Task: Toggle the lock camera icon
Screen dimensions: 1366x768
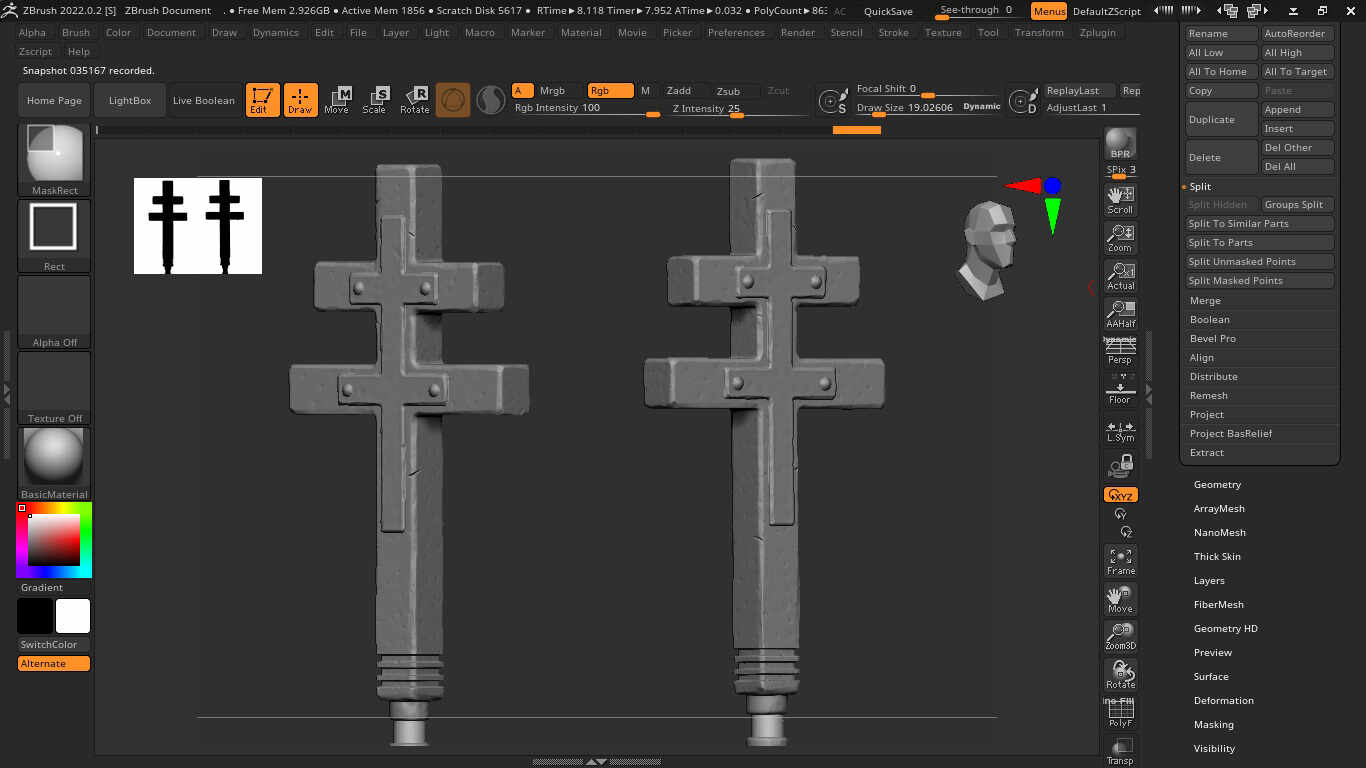Action: click(1120, 466)
